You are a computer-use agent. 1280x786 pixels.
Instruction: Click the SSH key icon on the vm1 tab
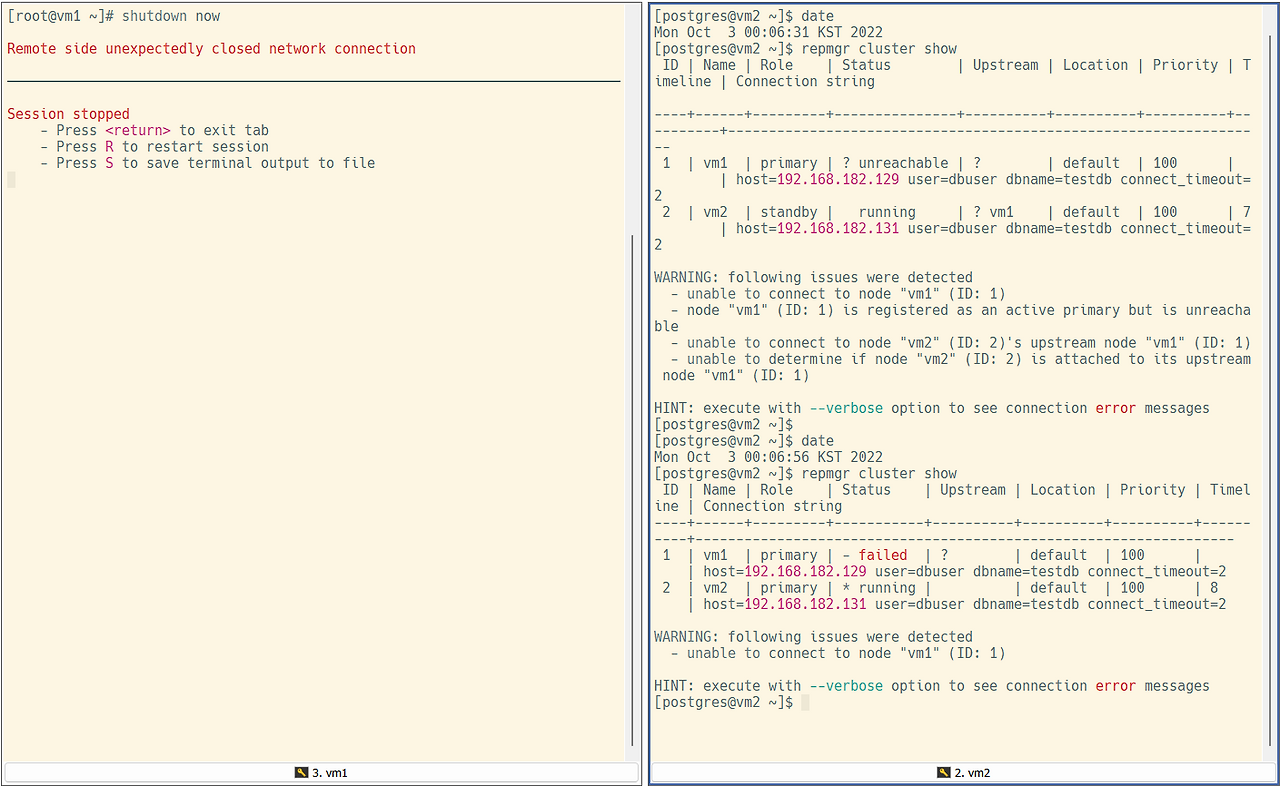299,772
